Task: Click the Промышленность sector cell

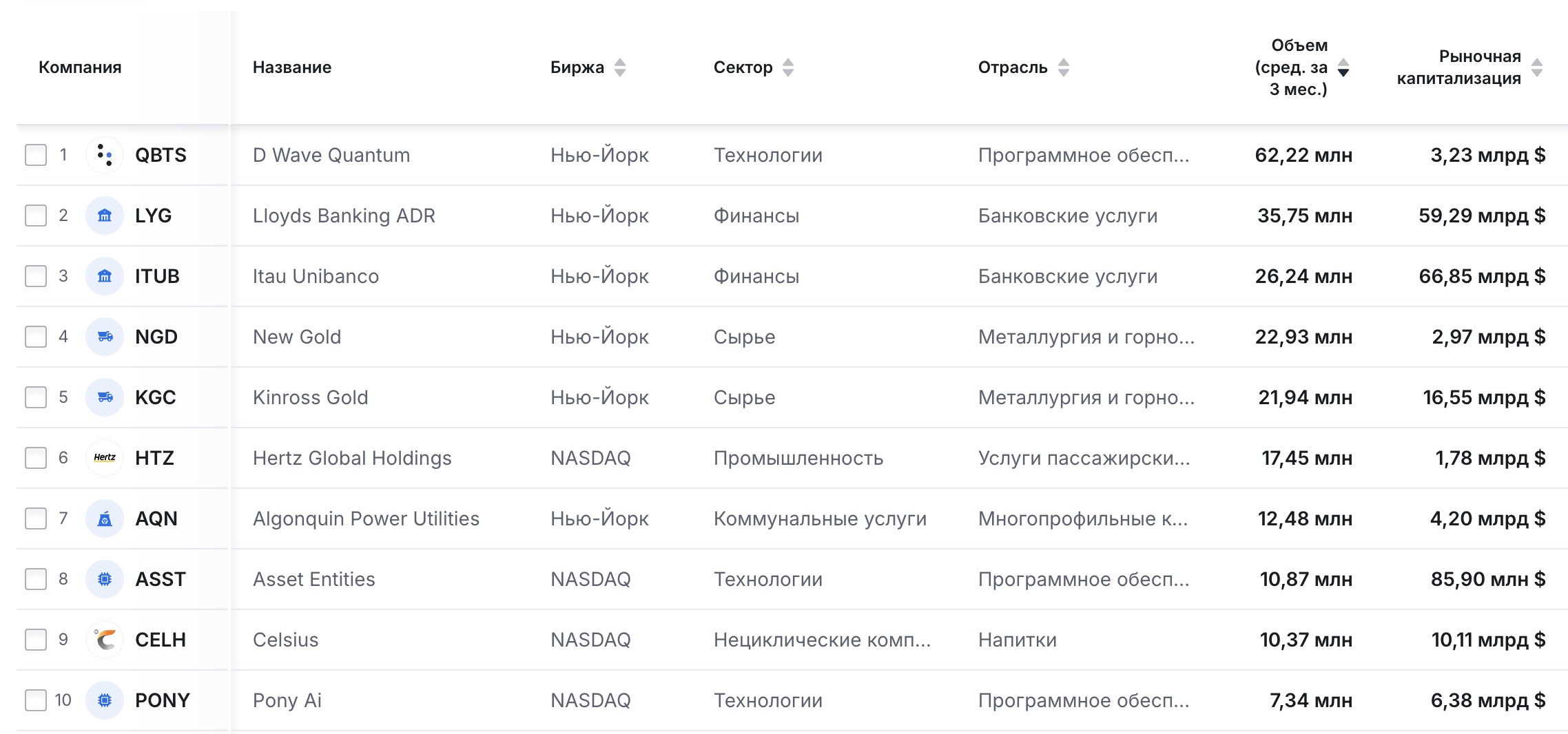Action: click(798, 458)
